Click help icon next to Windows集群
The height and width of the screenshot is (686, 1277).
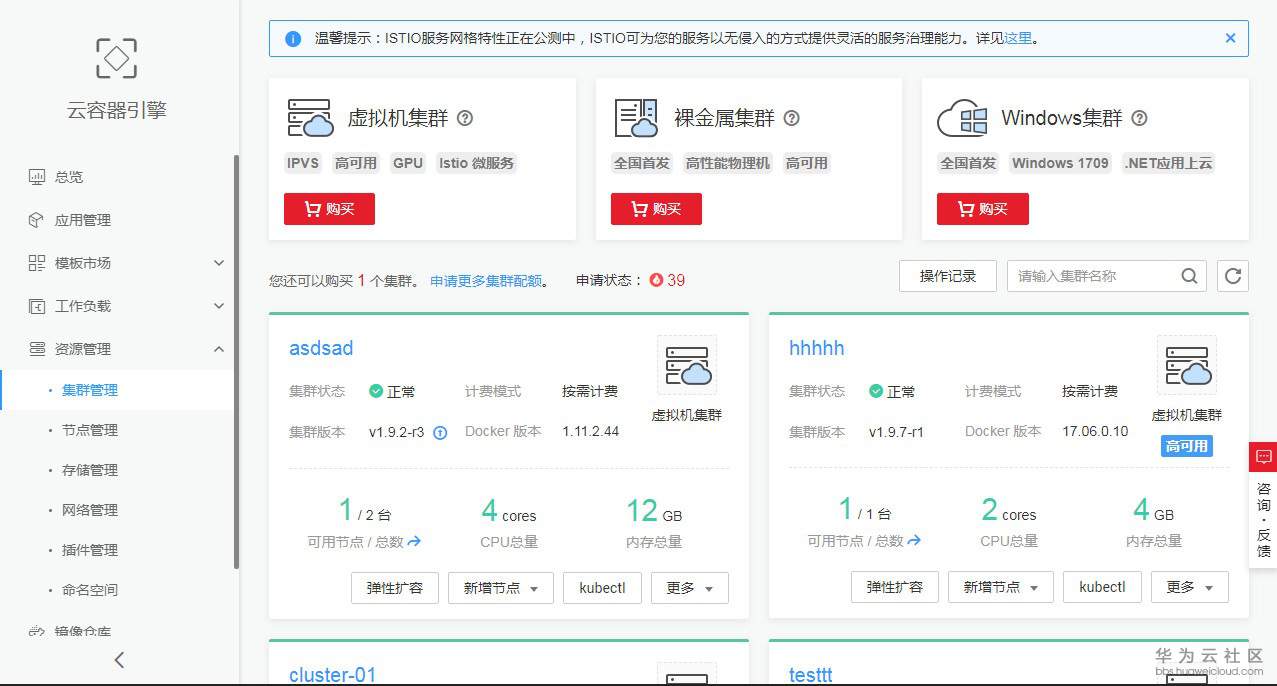tap(1139, 118)
